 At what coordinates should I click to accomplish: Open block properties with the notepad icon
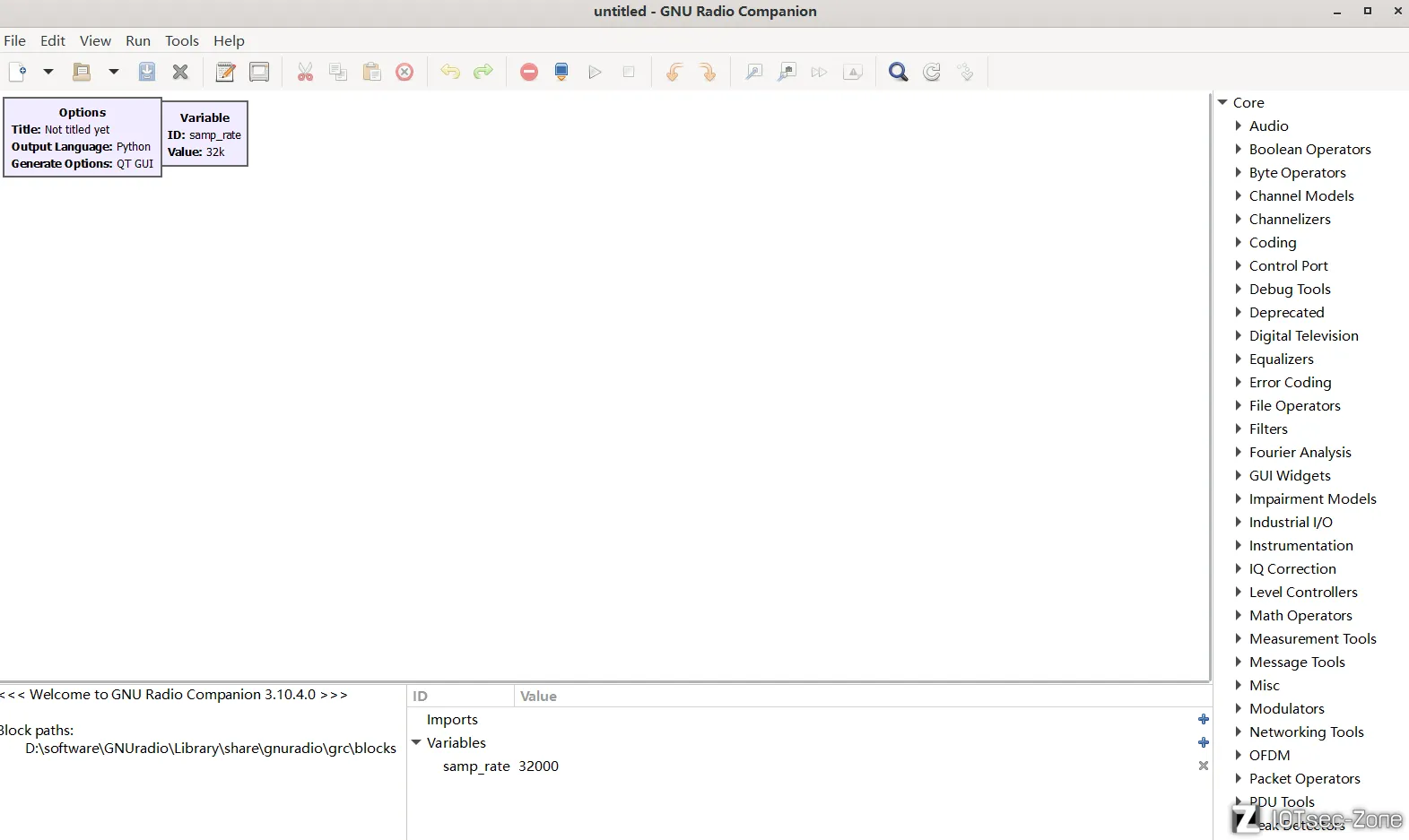[225, 72]
